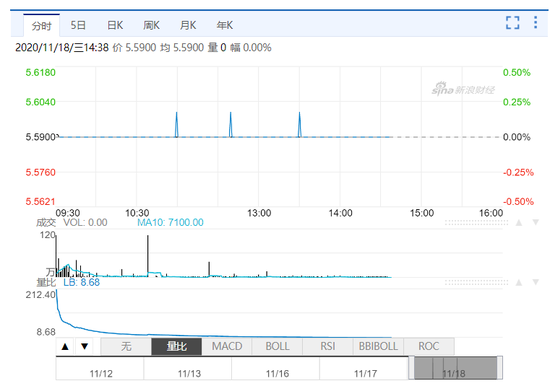Open fullscreen chart view icon
Viewport: 550px width, 386px height.
pos(512,23)
